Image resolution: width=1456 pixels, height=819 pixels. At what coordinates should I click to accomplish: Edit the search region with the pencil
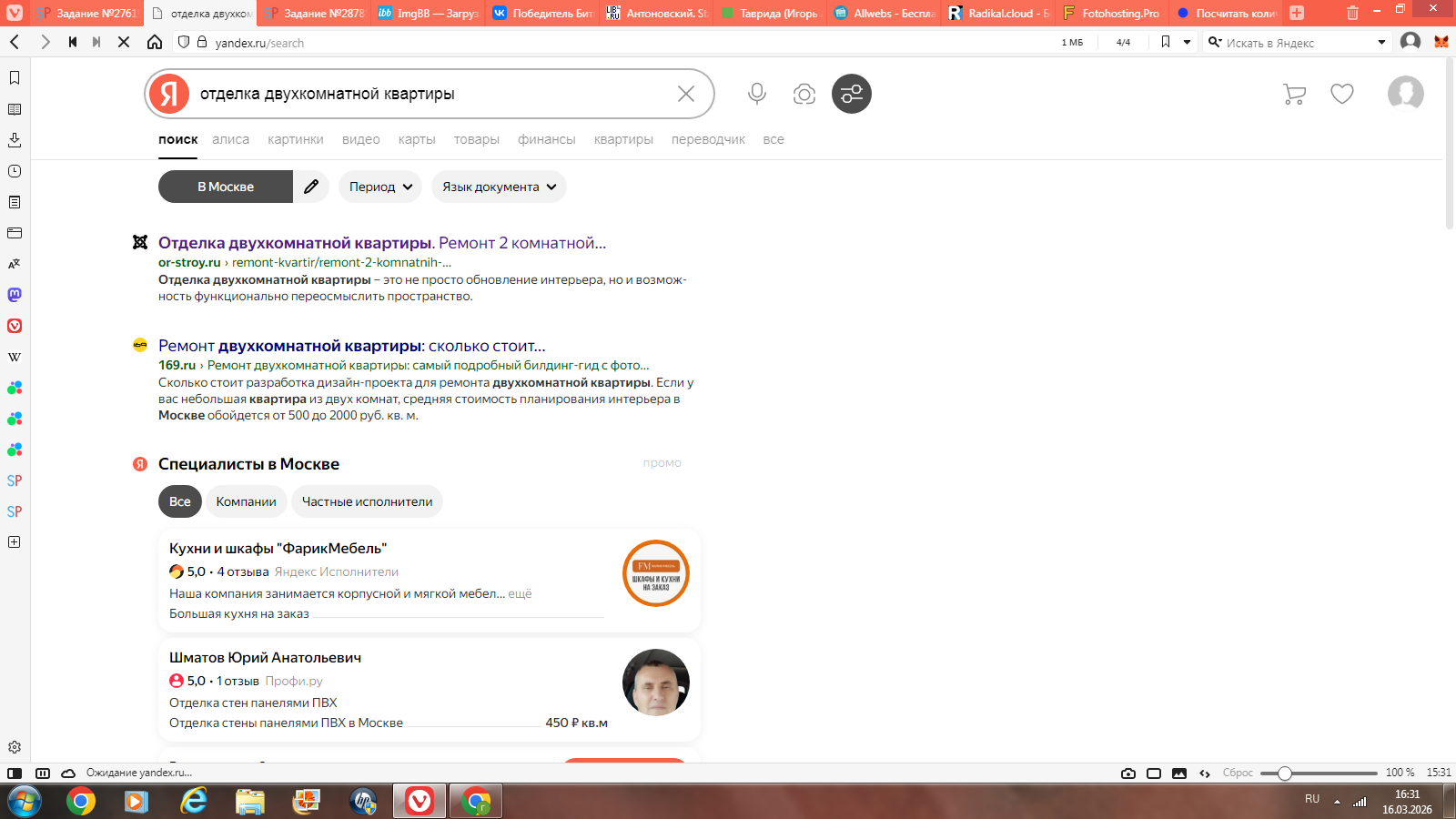[311, 187]
